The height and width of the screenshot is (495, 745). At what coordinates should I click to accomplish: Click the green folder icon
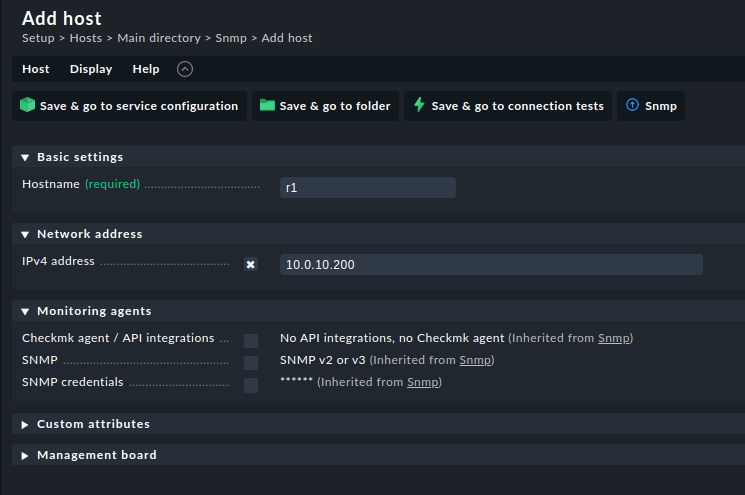(x=267, y=105)
